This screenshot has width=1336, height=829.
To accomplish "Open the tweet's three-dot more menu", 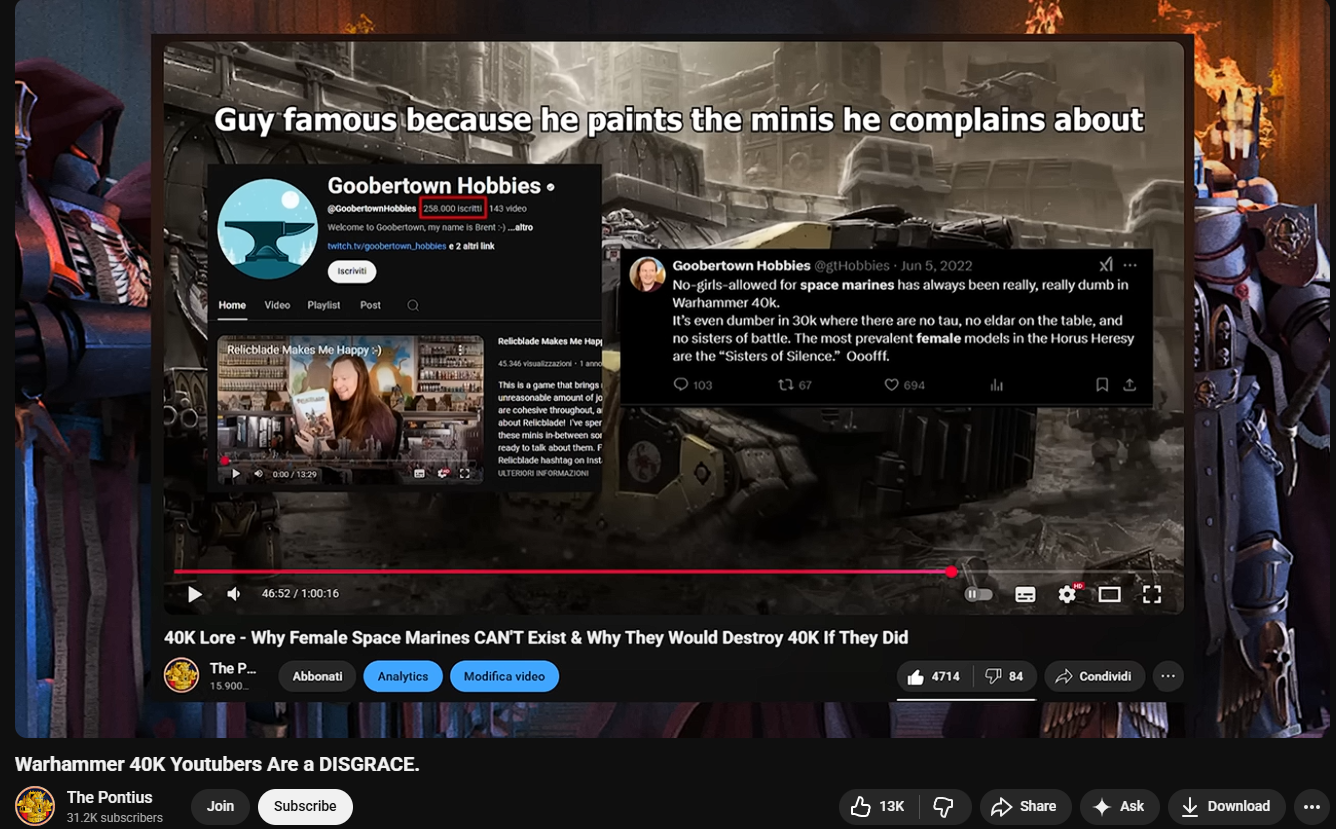I will [x=1130, y=266].
